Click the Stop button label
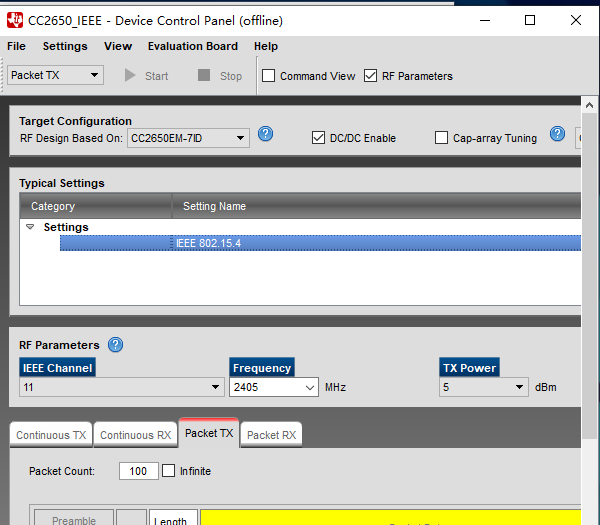This screenshot has height=525, width=600. (x=231, y=76)
